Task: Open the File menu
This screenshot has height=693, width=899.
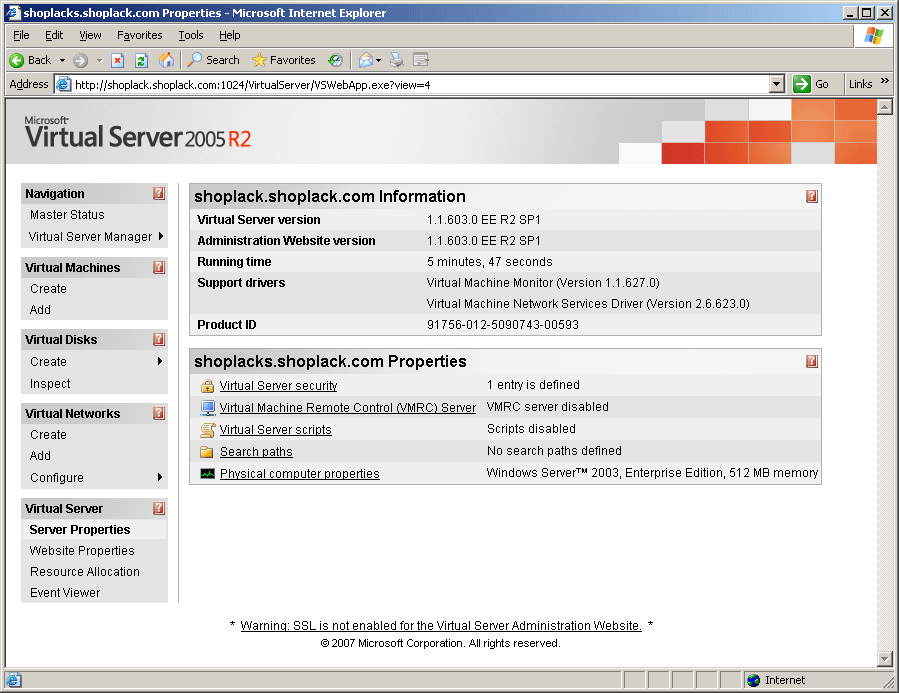Action: [x=21, y=36]
